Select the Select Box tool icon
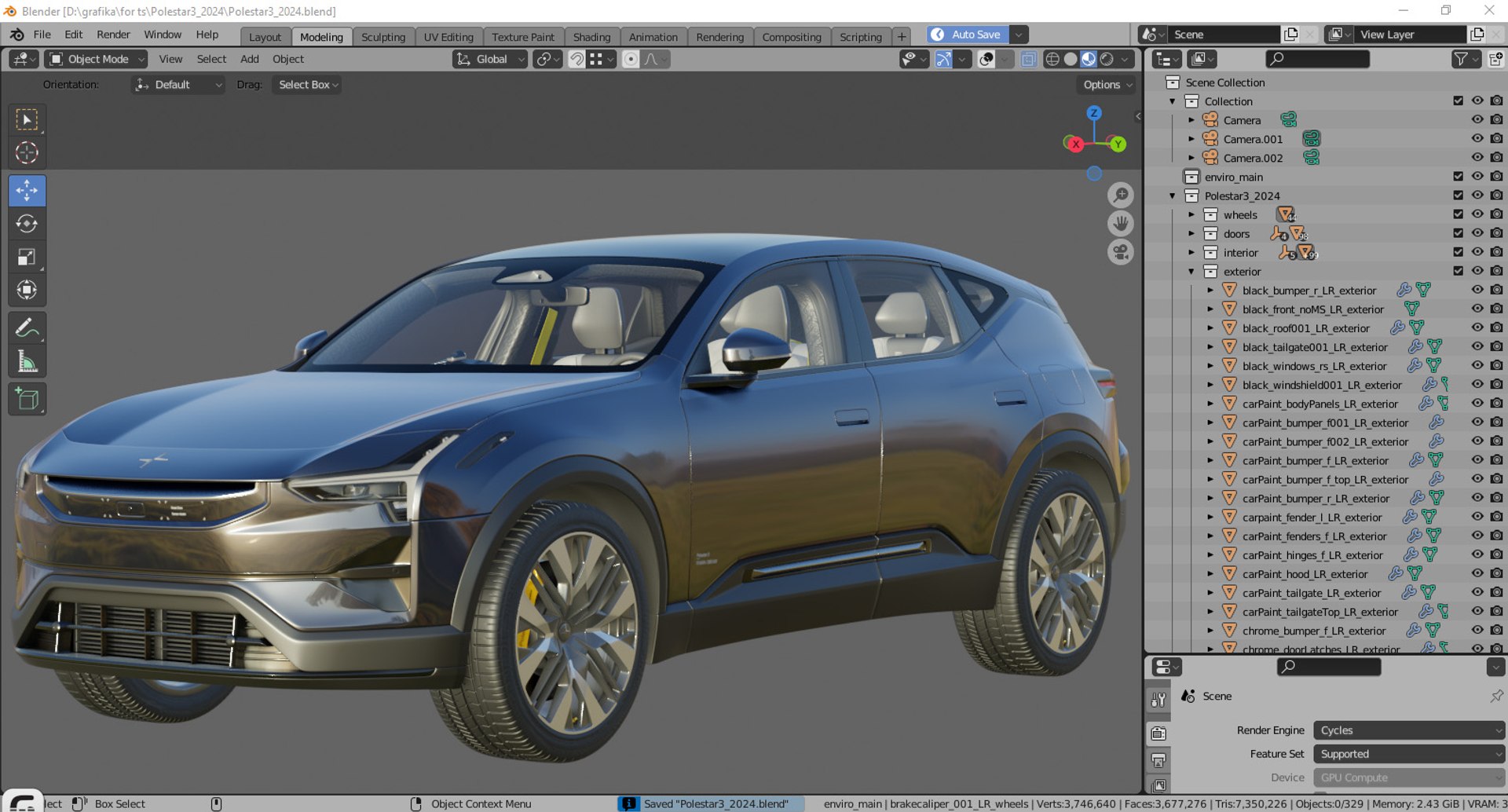 click(27, 119)
